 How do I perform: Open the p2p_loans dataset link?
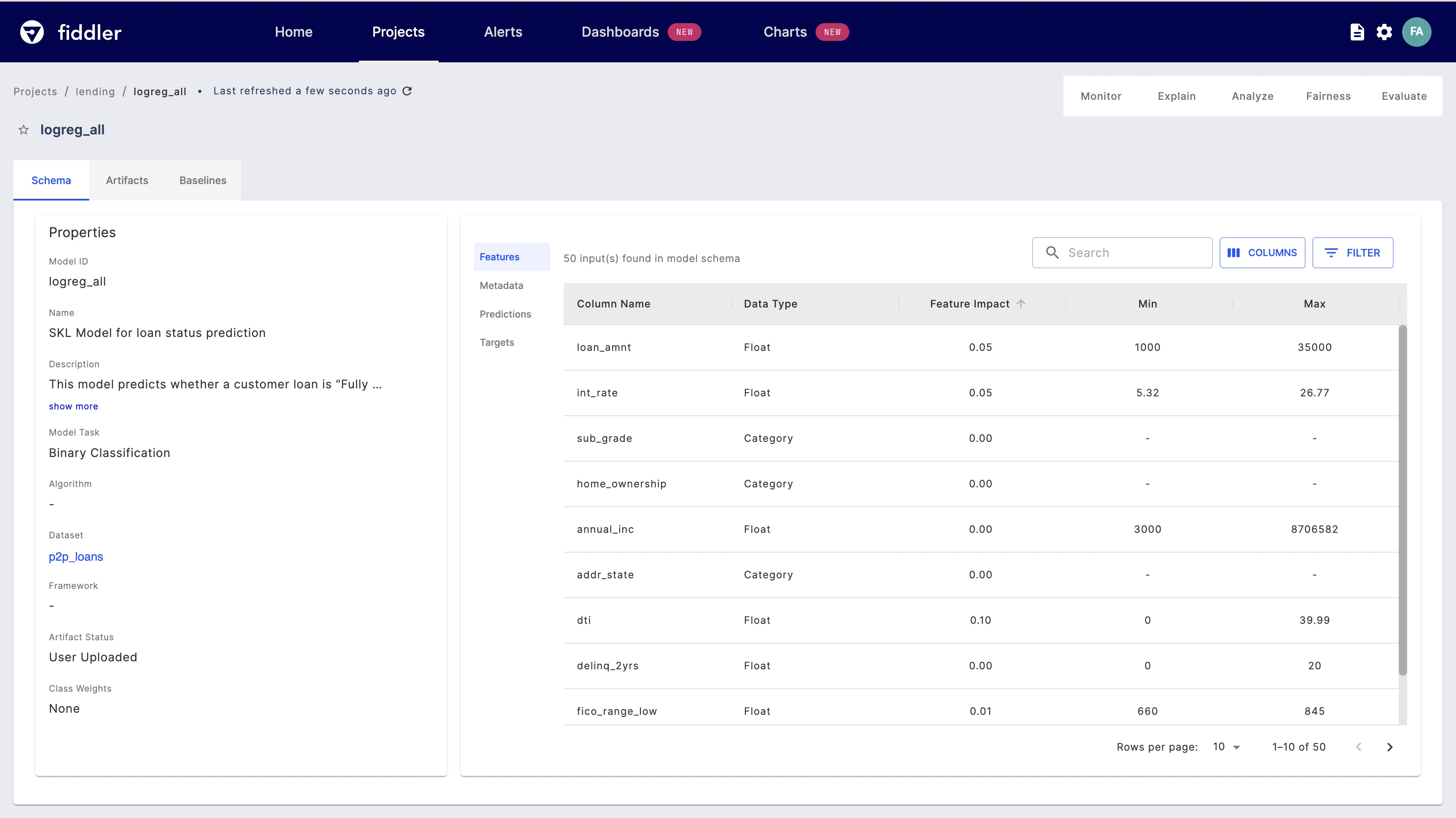click(76, 556)
